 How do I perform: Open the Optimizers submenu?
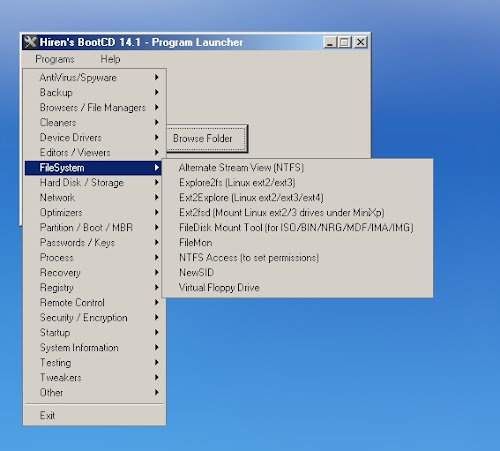coord(93,212)
